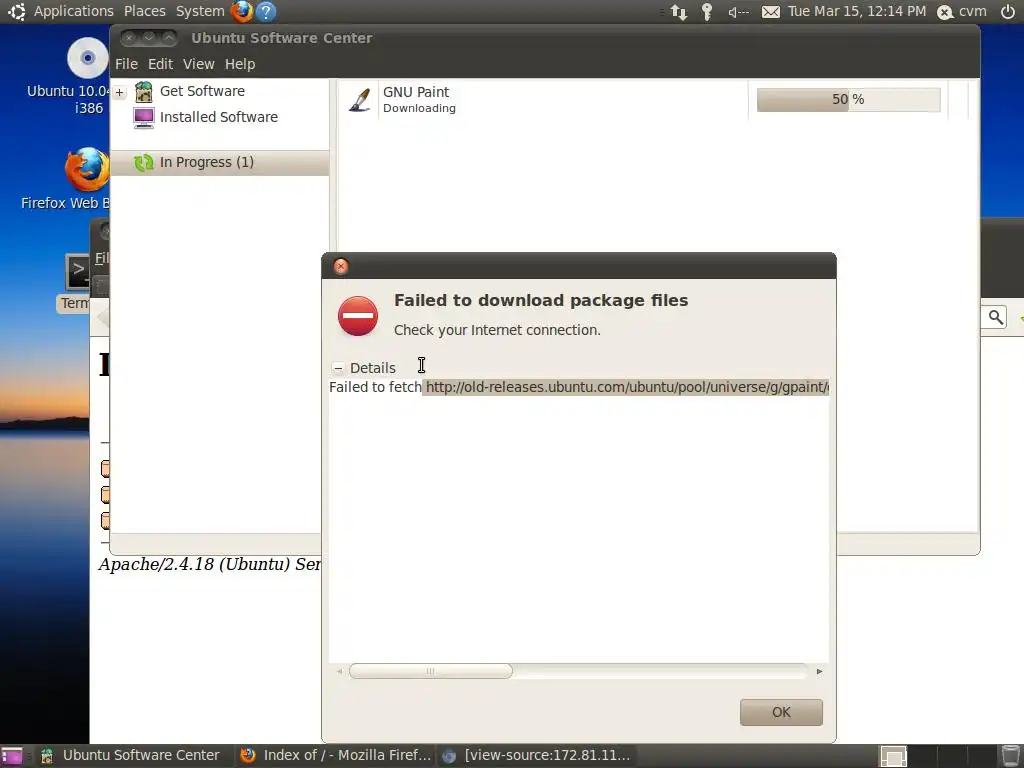Select In Progress (1) in sidebar
The width and height of the screenshot is (1024, 768).
click(220, 163)
